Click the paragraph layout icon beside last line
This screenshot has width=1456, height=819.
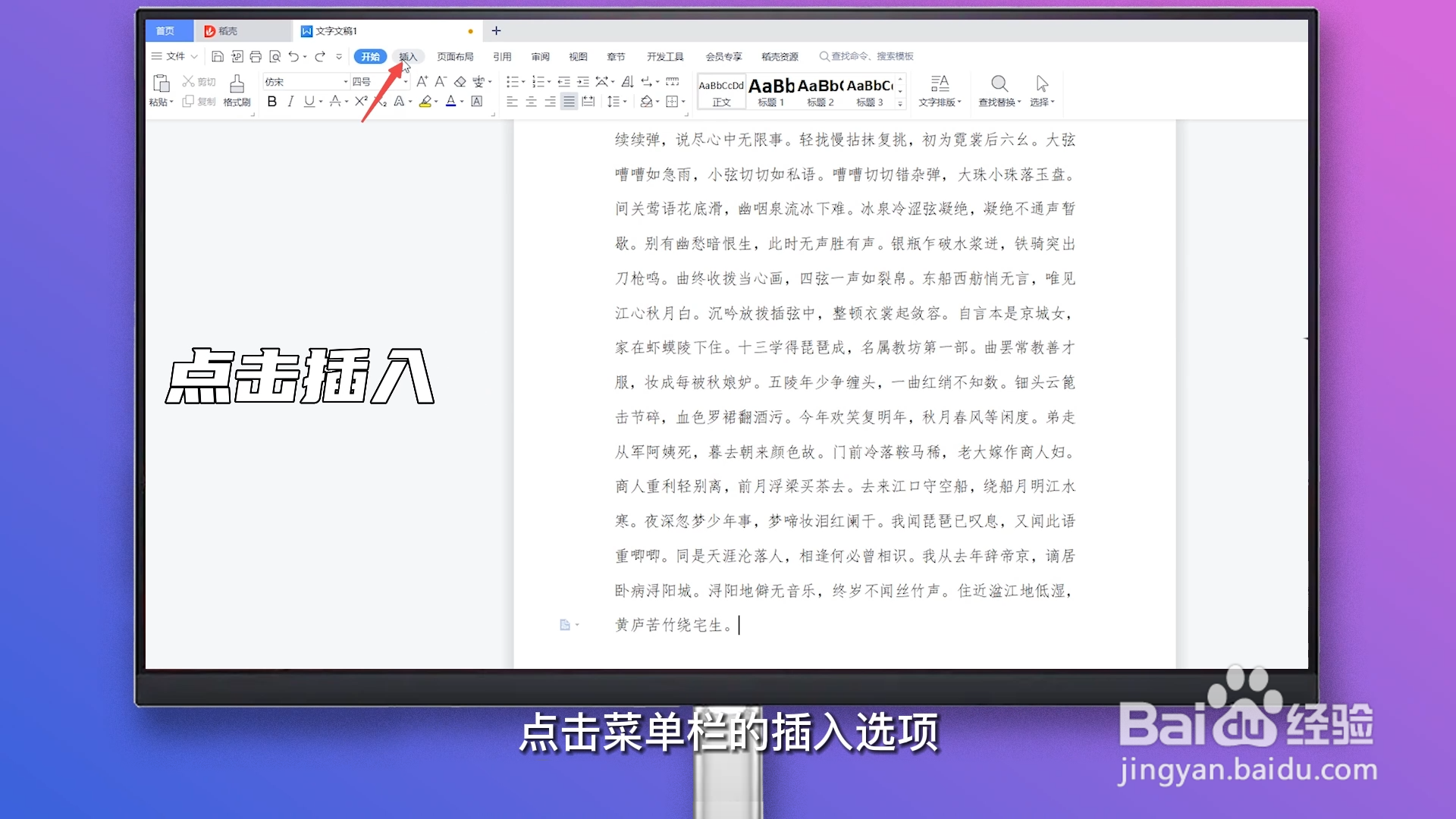(565, 625)
